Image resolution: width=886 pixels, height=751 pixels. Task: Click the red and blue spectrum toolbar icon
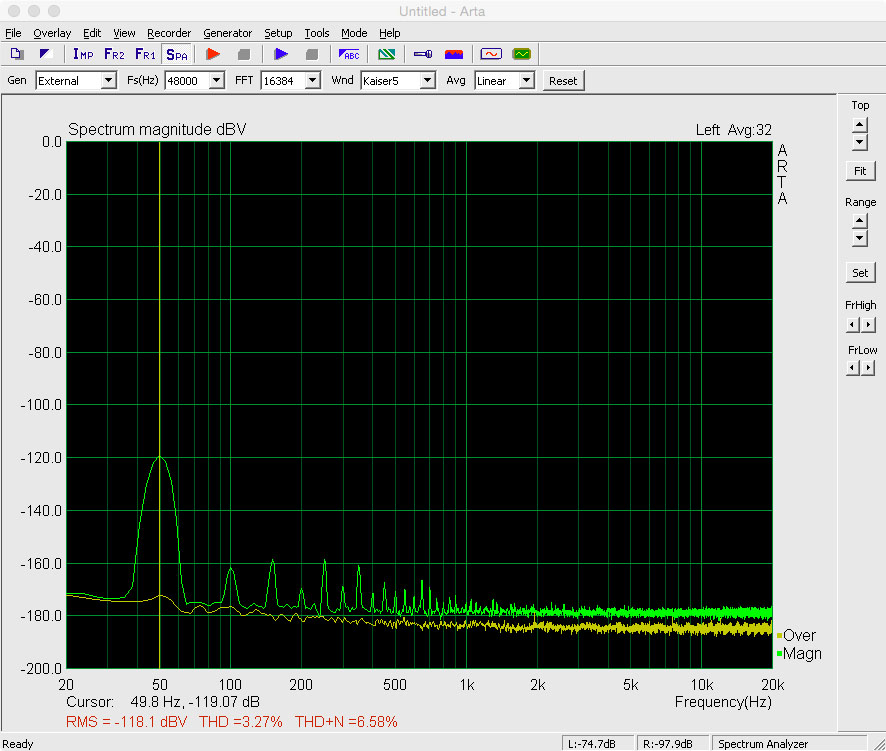[454, 54]
